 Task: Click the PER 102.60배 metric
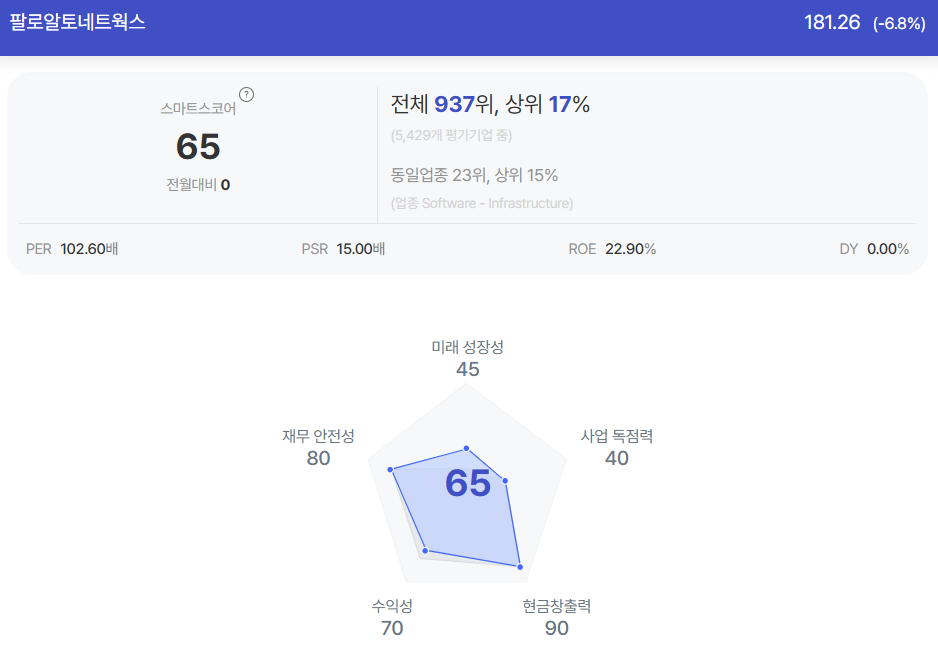[x=72, y=249]
